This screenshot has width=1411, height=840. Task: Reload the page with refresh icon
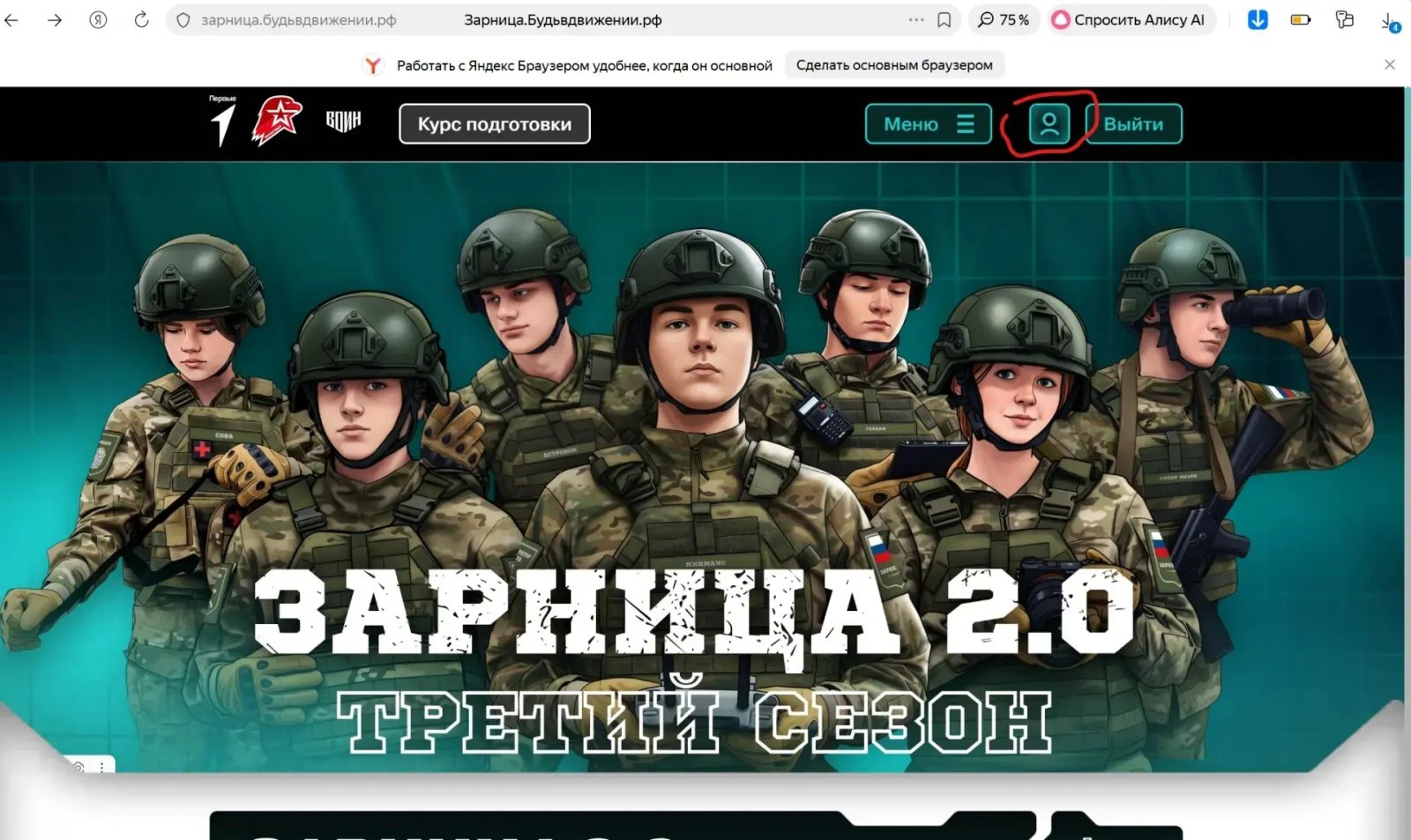[x=141, y=19]
